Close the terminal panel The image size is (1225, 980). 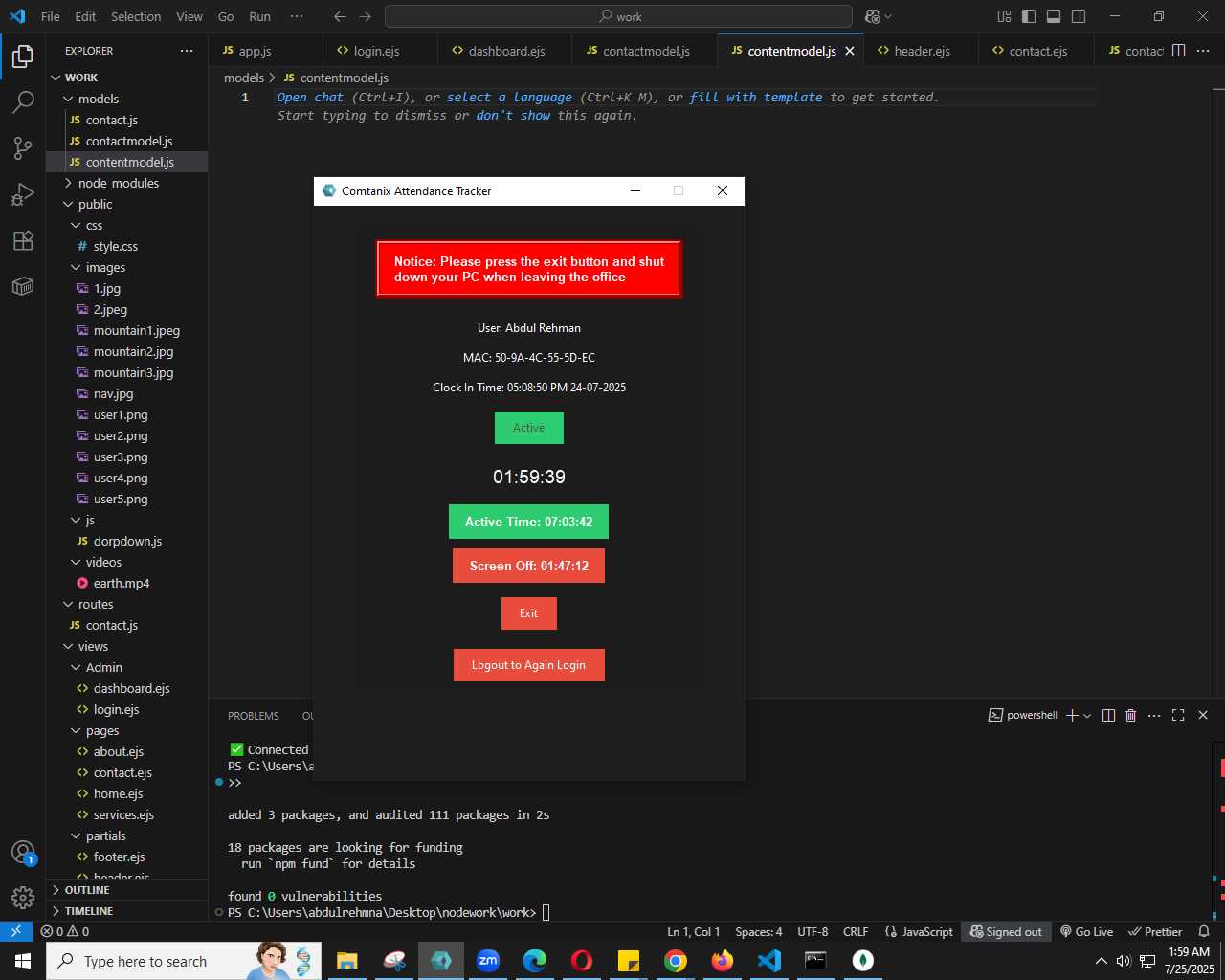click(1203, 715)
